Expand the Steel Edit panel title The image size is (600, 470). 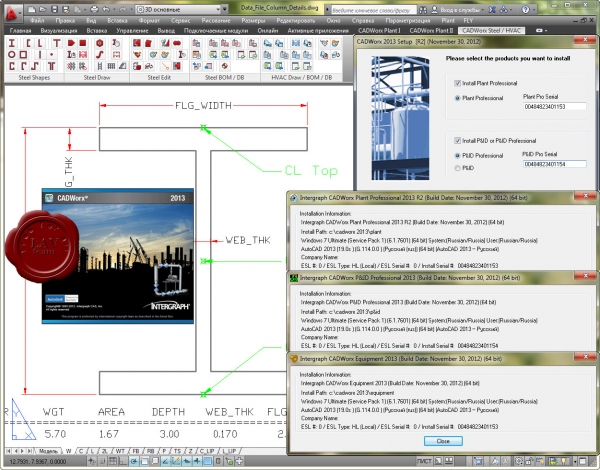(x=159, y=77)
